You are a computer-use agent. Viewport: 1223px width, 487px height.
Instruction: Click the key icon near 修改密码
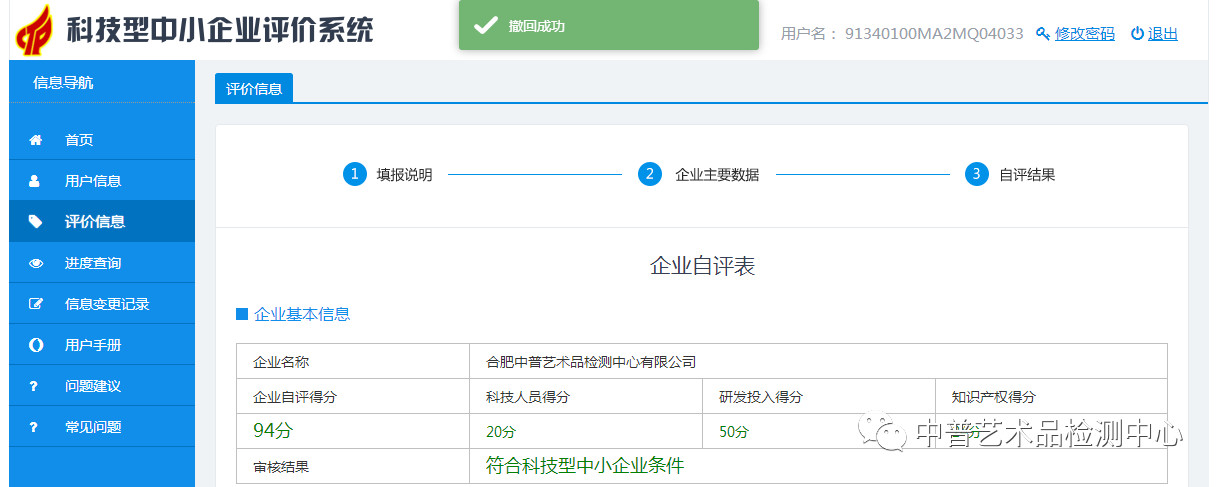tap(1043, 33)
